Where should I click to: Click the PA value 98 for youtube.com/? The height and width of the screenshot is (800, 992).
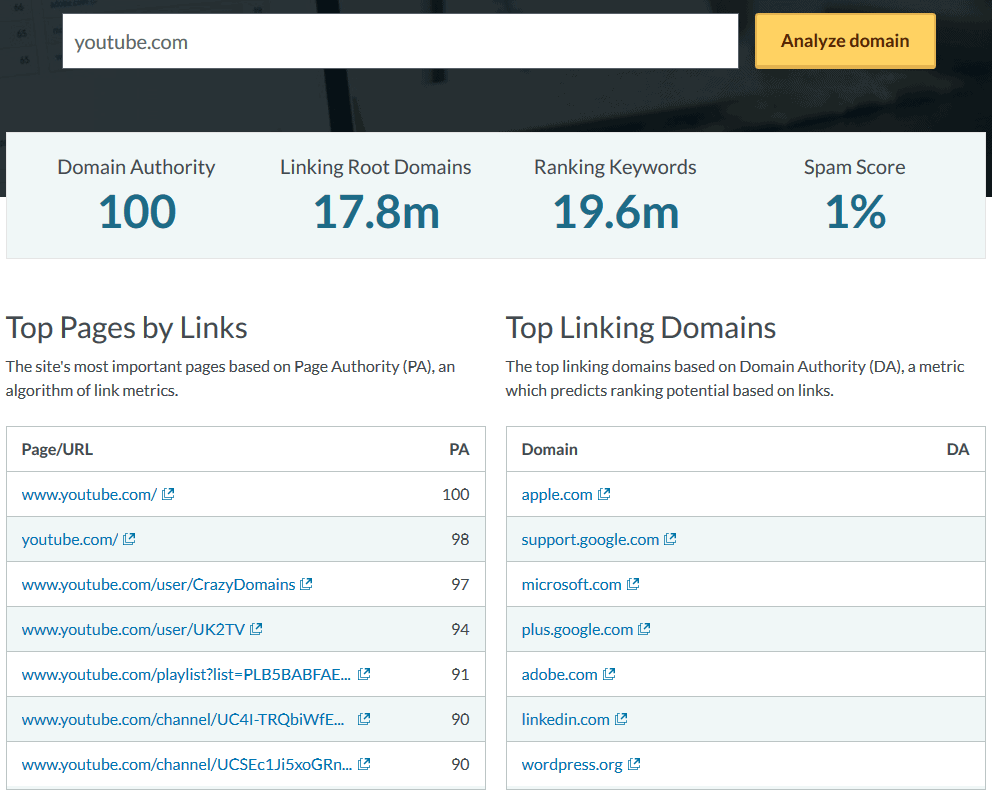coord(460,539)
